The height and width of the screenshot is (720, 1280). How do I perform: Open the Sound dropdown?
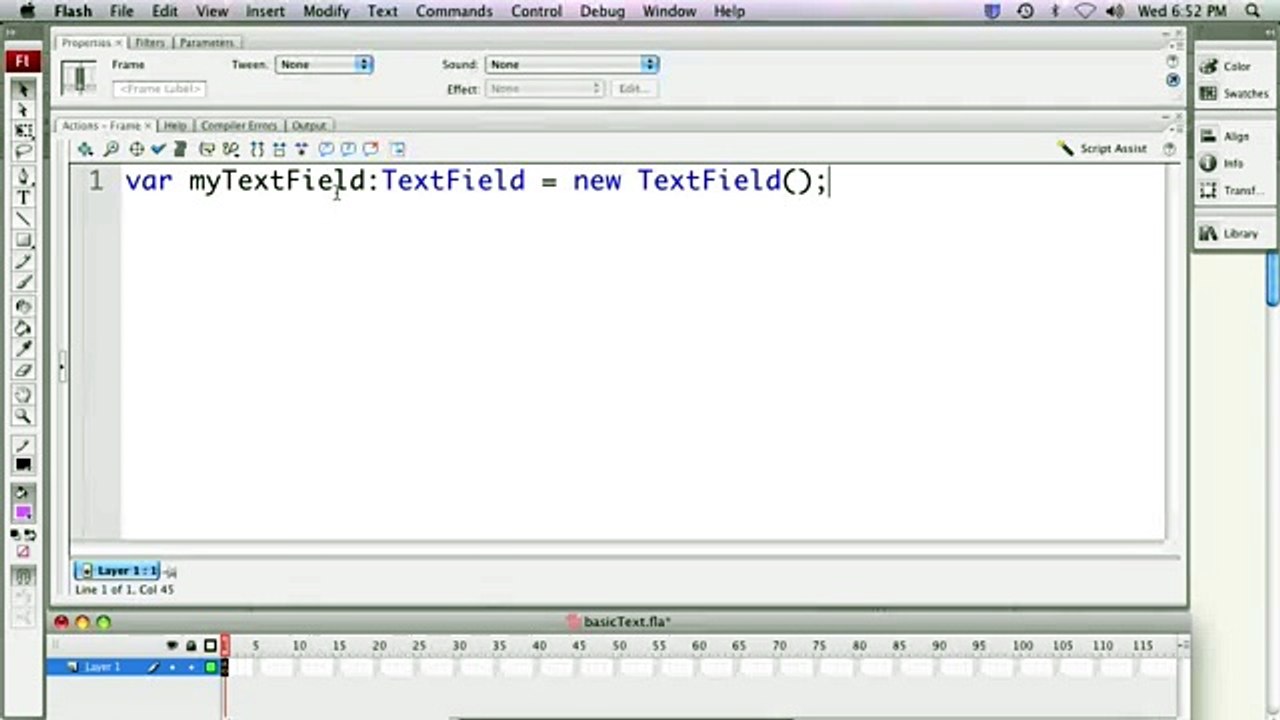click(x=572, y=64)
